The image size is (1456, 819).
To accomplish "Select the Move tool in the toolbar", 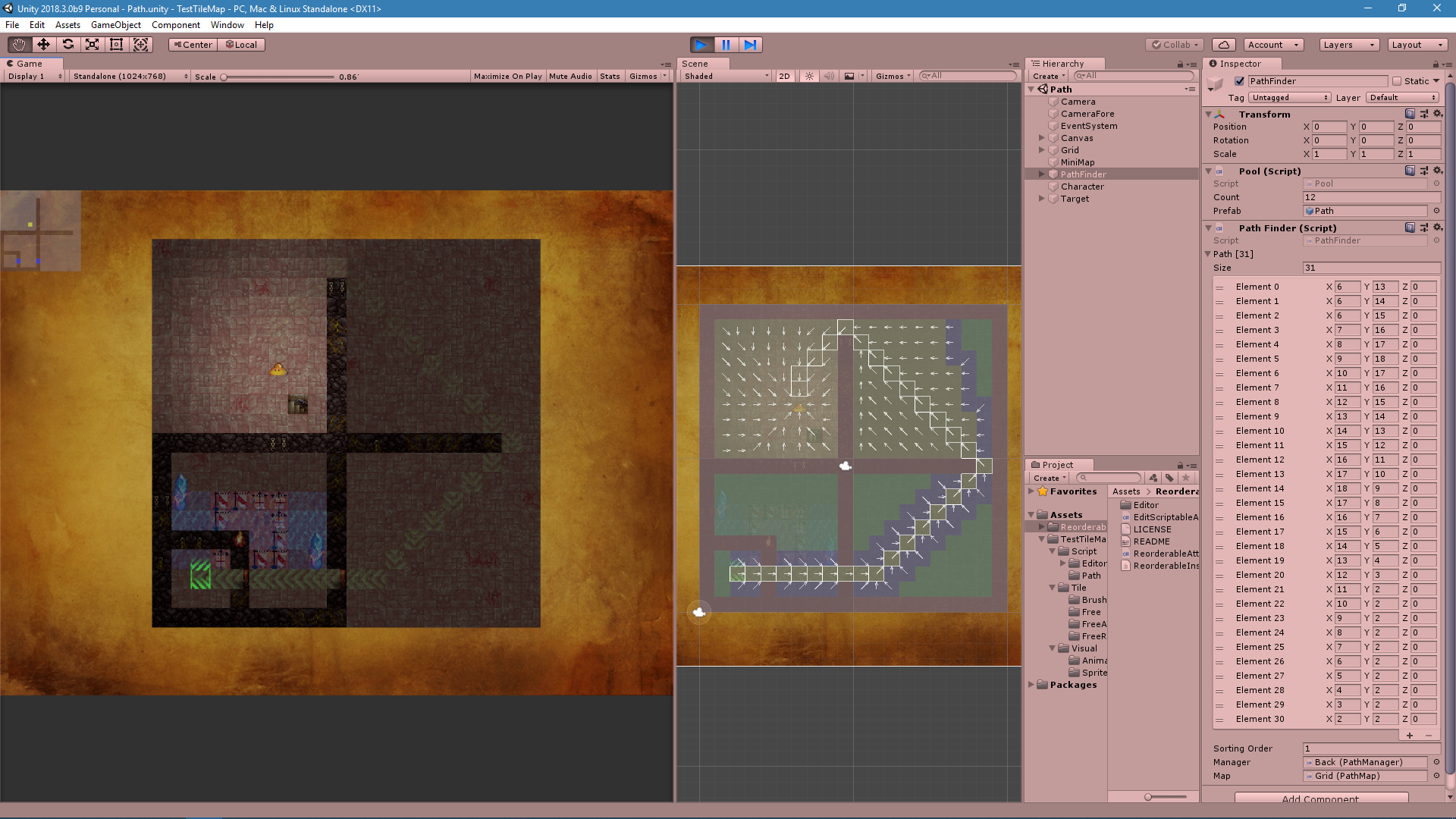I will click(x=43, y=44).
